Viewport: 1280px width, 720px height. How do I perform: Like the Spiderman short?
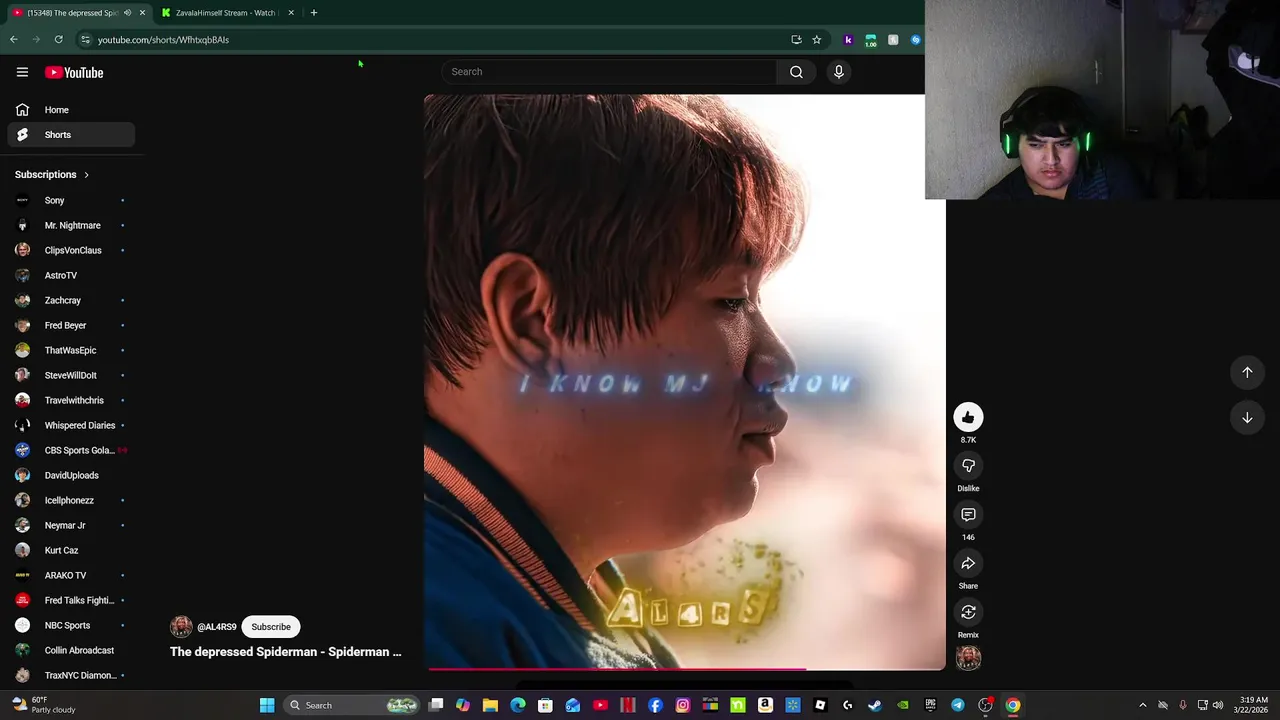(x=968, y=417)
